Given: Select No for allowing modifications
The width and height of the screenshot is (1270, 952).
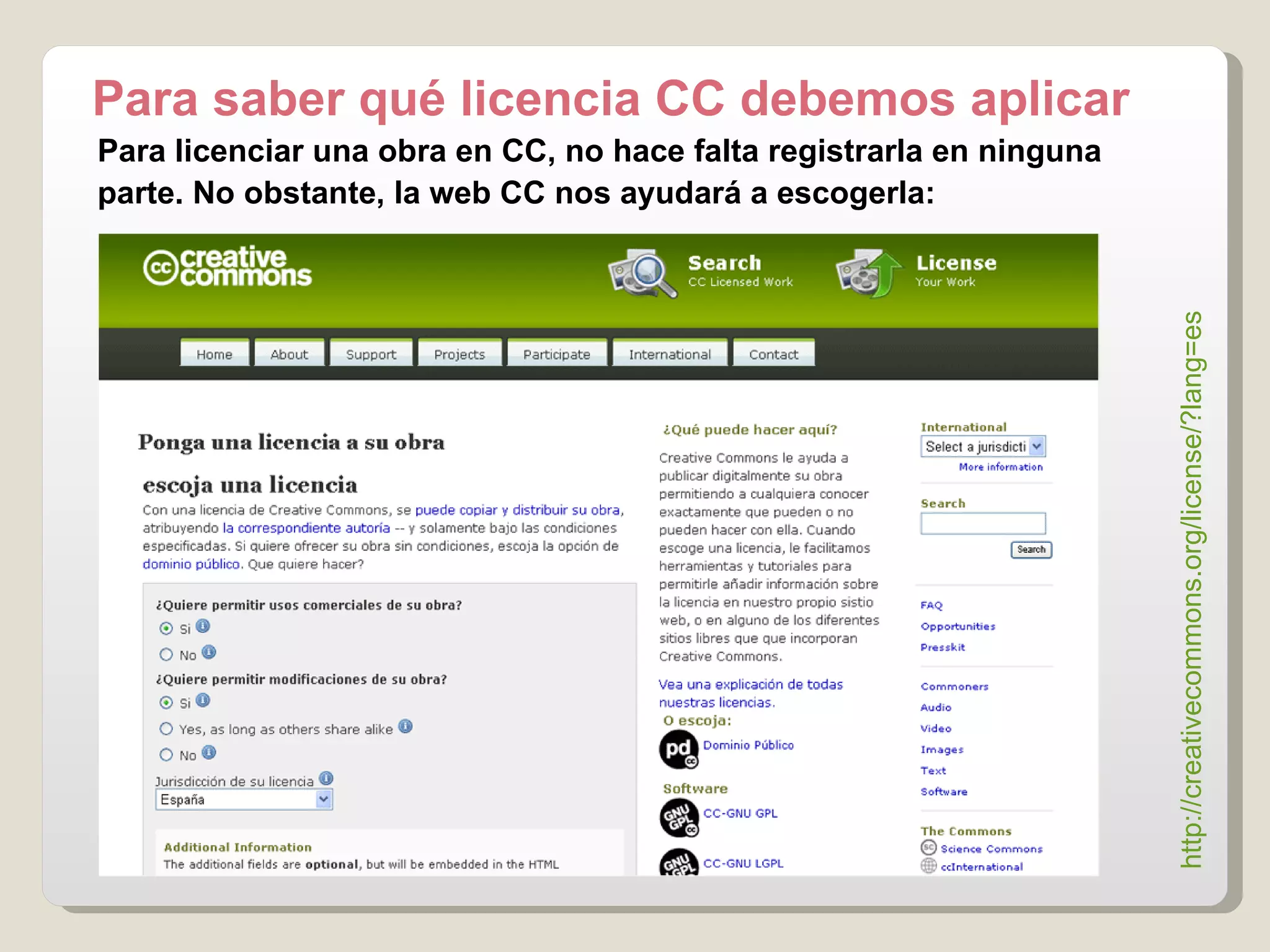Looking at the screenshot, I should point(166,755).
